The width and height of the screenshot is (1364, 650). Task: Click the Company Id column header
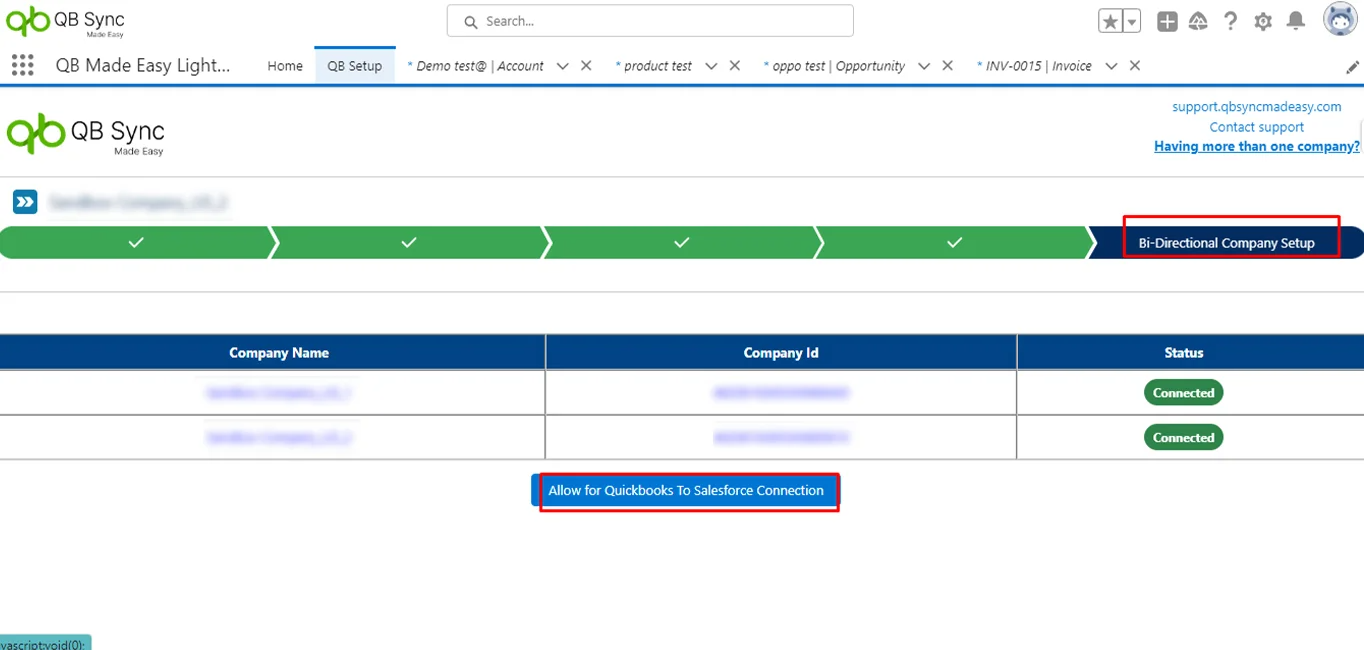(x=781, y=352)
